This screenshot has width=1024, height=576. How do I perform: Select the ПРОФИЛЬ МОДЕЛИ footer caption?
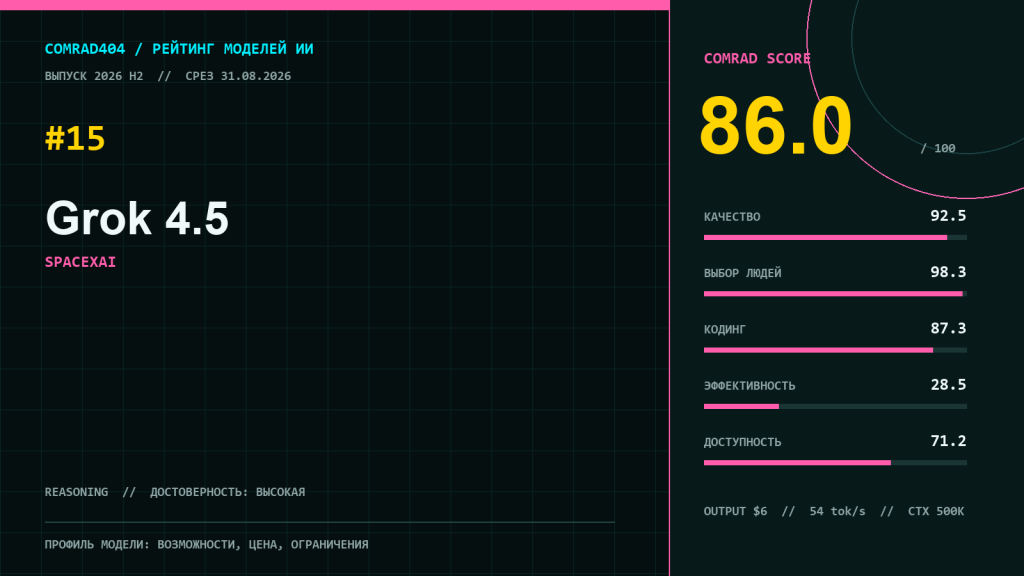[x=206, y=544]
